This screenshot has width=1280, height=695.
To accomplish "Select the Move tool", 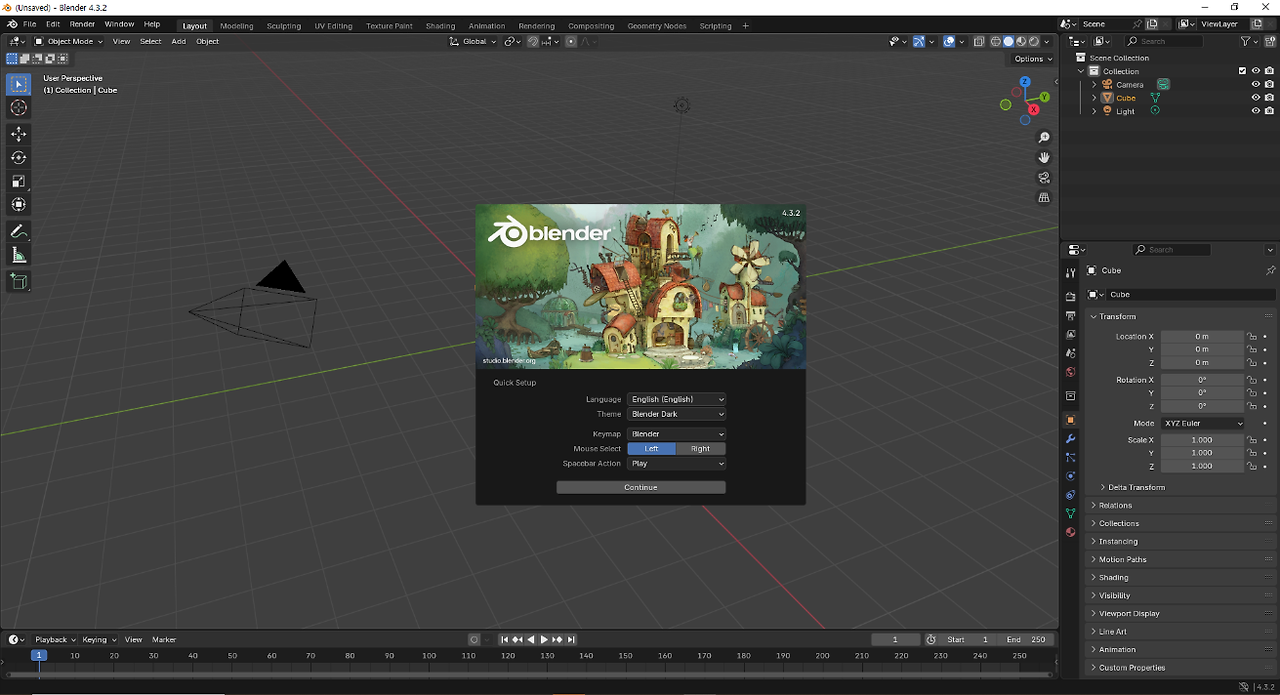I will click(18, 133).
